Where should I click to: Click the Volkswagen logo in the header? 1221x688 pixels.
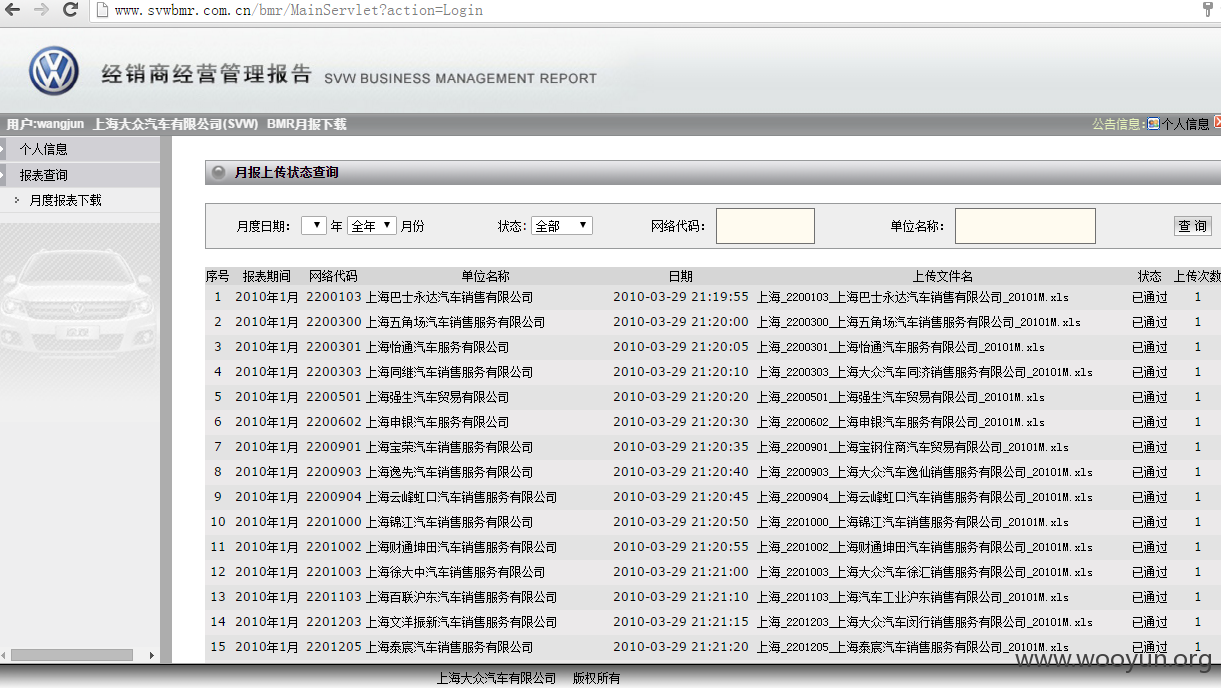(54, 71)
